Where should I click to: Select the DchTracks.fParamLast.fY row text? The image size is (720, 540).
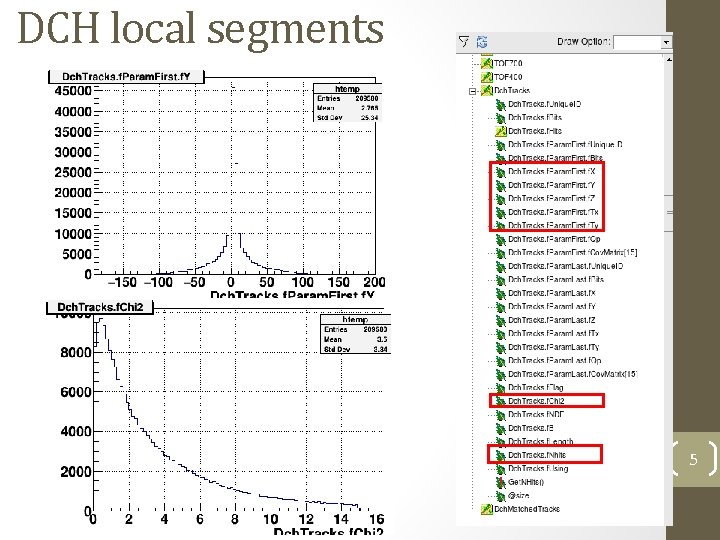[x=552, y=307]
